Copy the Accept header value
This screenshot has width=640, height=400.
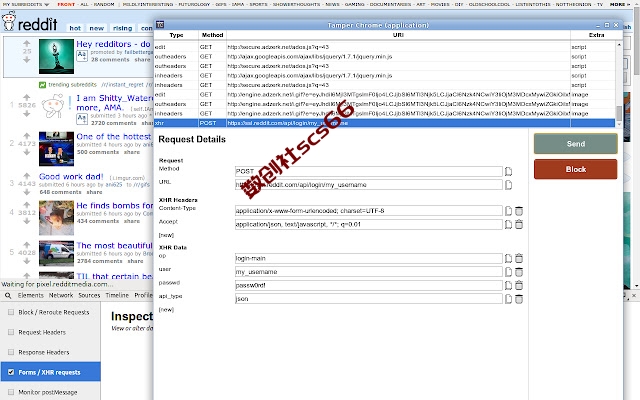(508, 224)
